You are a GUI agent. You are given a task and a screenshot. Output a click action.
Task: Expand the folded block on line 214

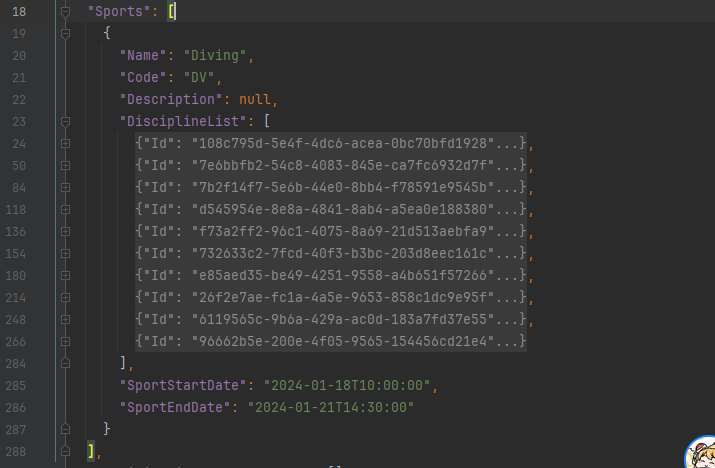click(65, 297)
